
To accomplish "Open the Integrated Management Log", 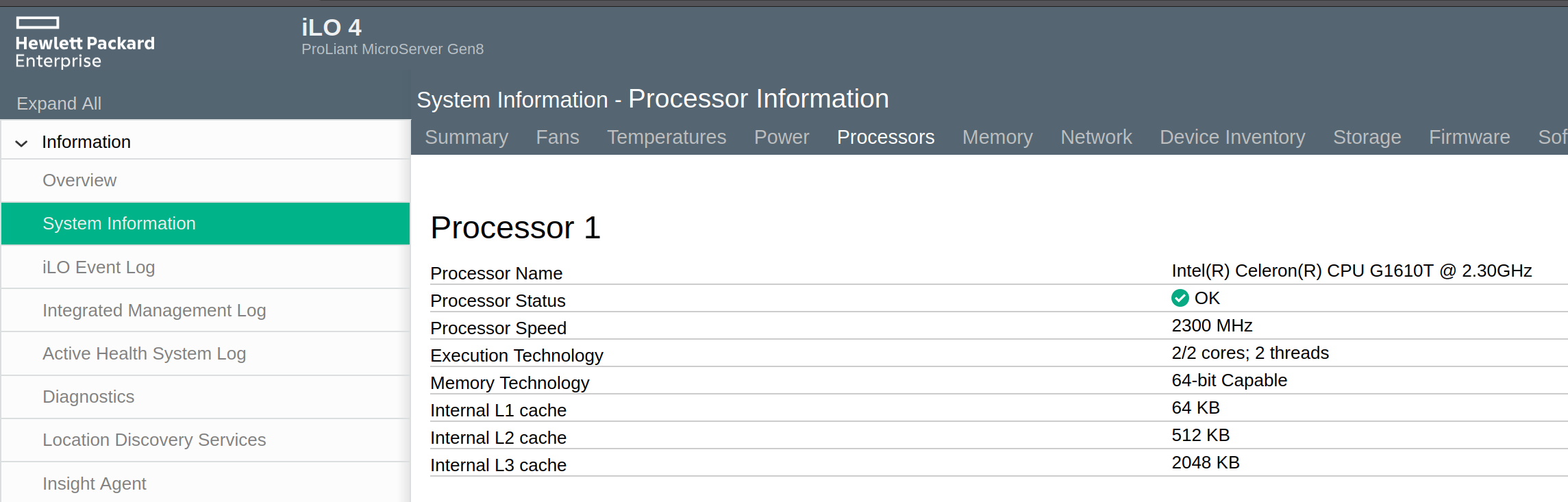I will (x=154, y=310).
